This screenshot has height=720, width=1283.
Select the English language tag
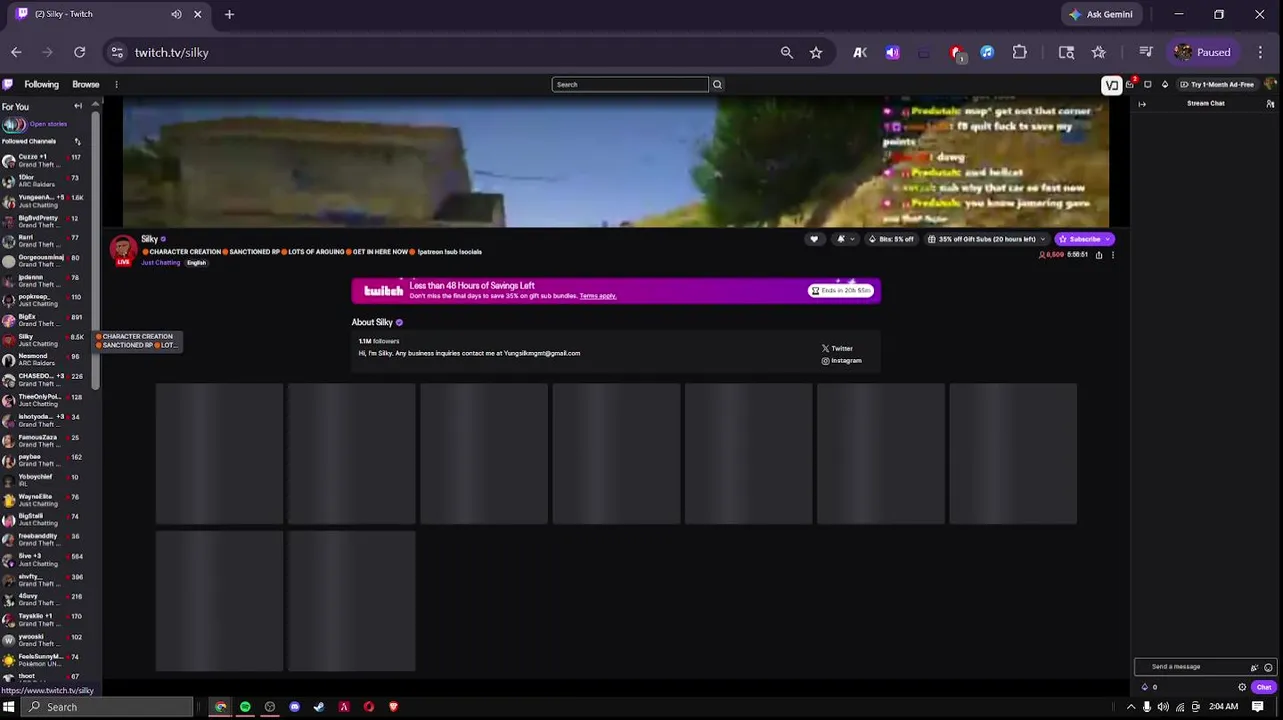click(196, 263)
